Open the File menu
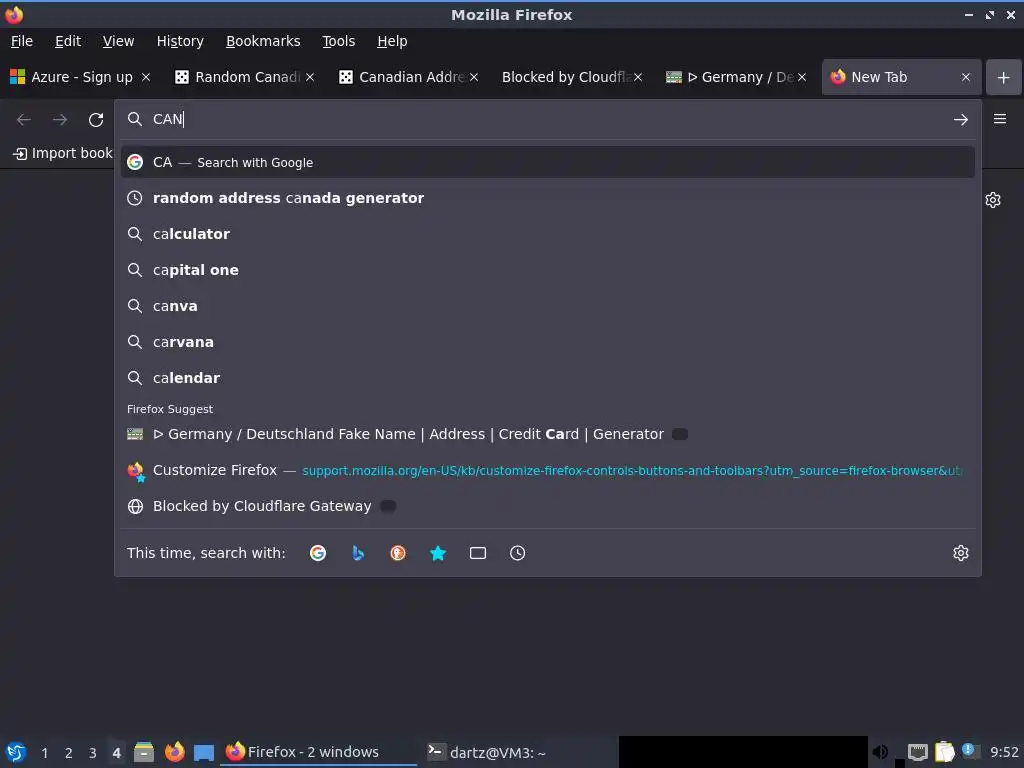Image resolution: width=1024 pixels, height=768 pixels. (x=22, y=41)
